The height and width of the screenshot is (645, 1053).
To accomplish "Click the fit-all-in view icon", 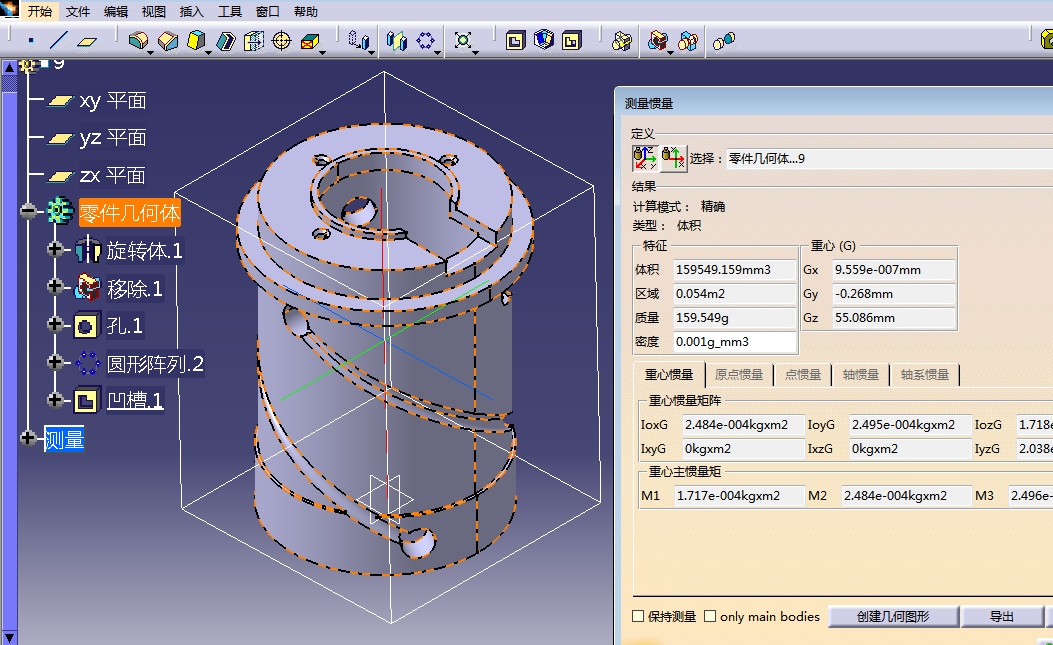I will tap(463, 41).
